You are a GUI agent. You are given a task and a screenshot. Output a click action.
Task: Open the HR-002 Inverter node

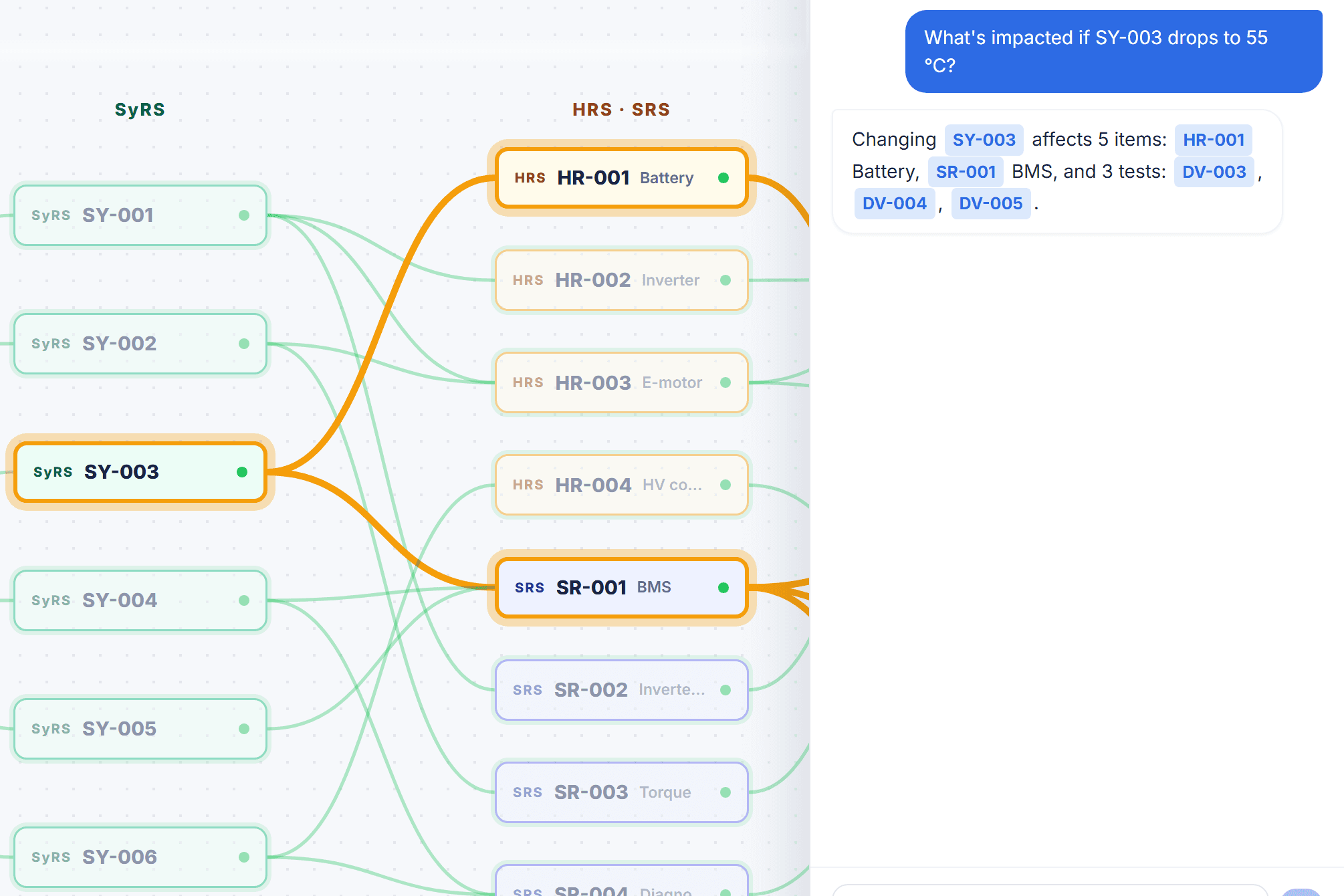coord(622,280)
